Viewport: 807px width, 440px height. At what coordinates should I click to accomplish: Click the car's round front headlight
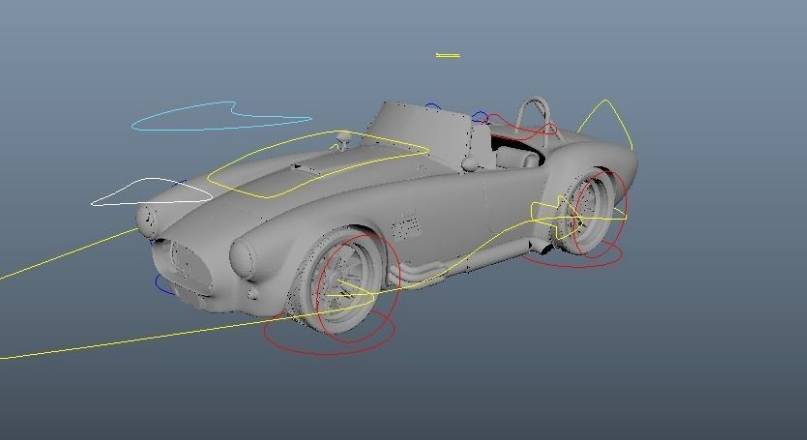(242, 258)
